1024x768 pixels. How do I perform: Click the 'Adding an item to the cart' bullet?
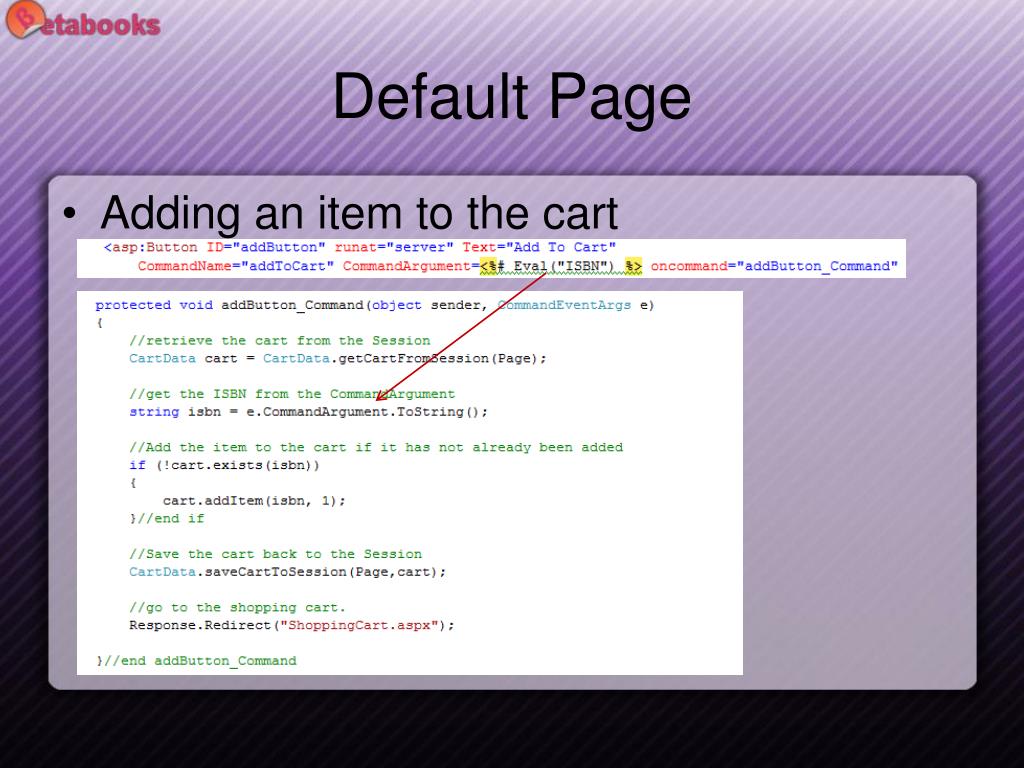point(359,213)
